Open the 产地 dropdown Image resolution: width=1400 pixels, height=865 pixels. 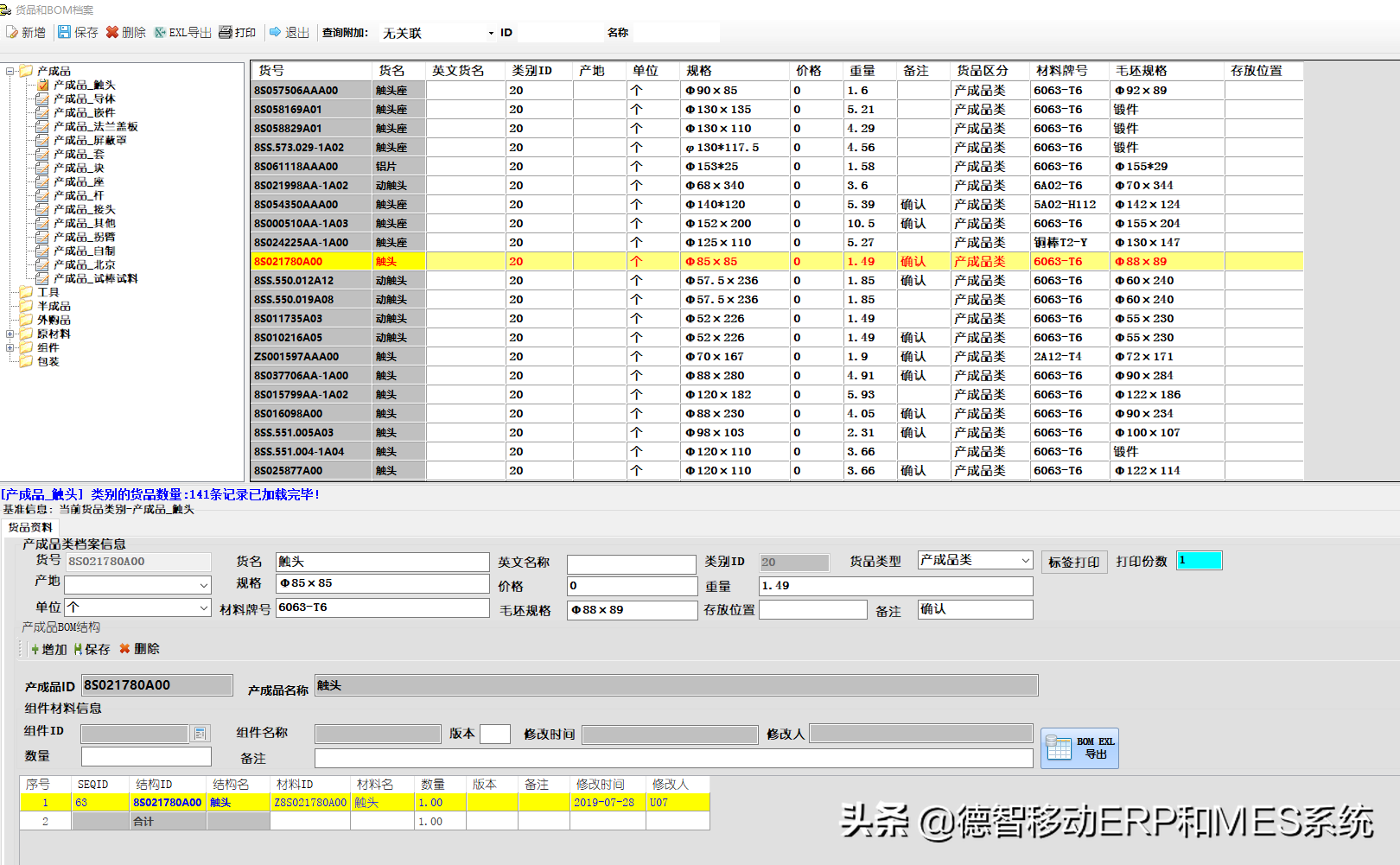pos(204,585)
